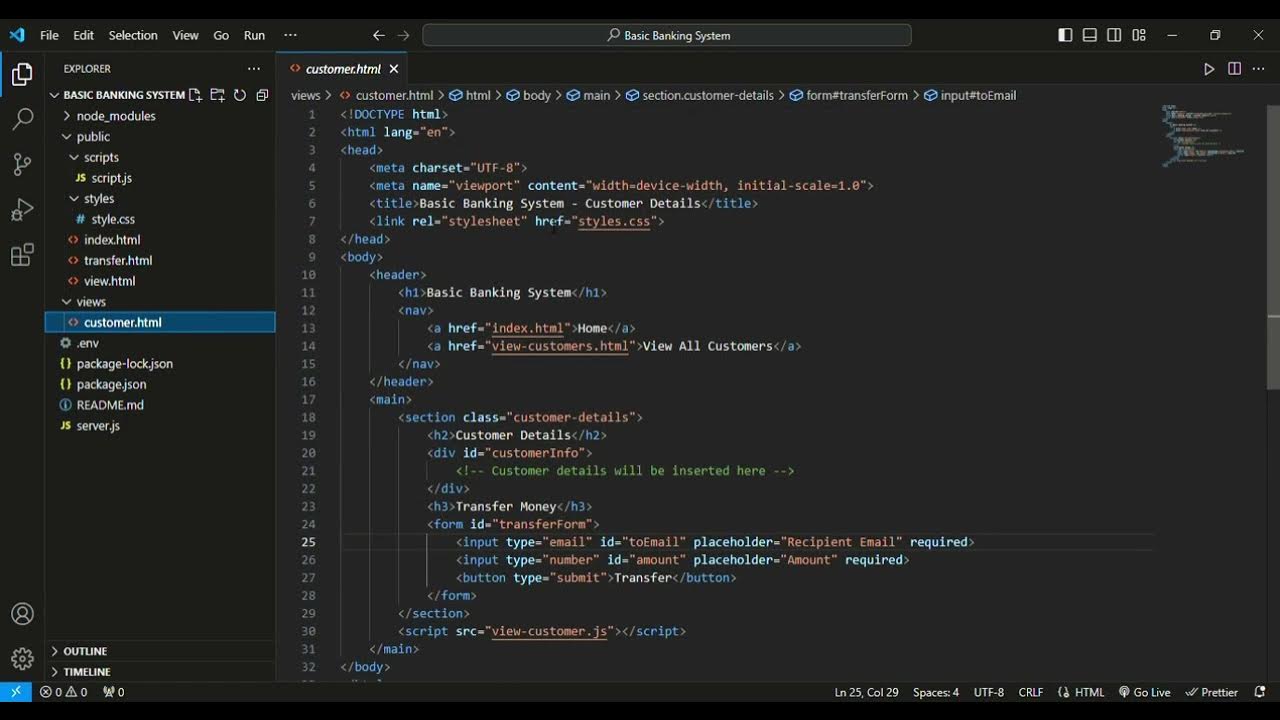Click the Refresh Explorer icon

240,95
